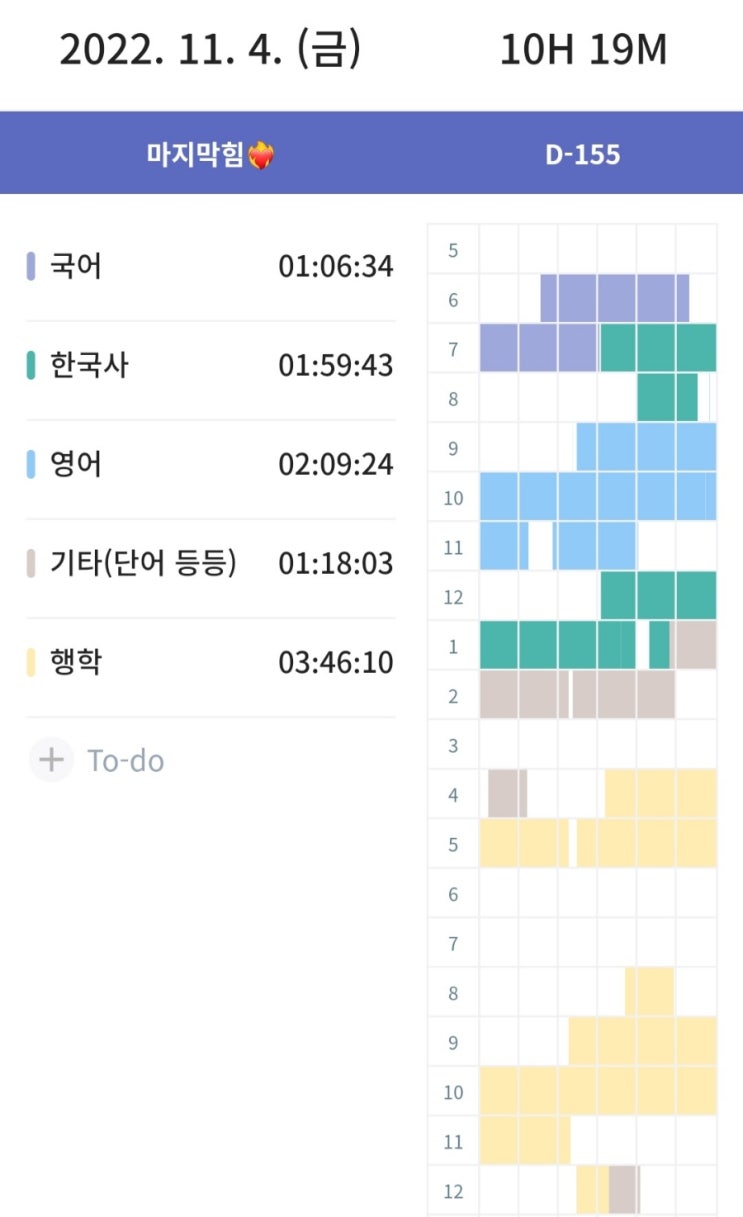
Task: Click the 행학 duration 03:46:10
Action: [336, 663]
